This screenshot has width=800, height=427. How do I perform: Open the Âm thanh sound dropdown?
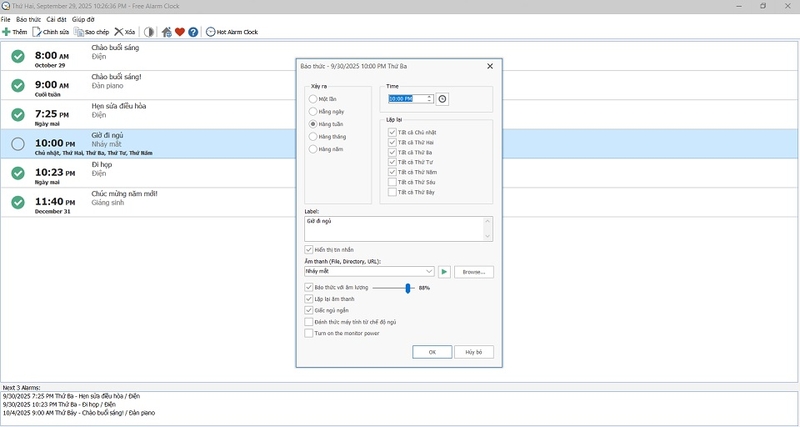[x=429, y=272]
